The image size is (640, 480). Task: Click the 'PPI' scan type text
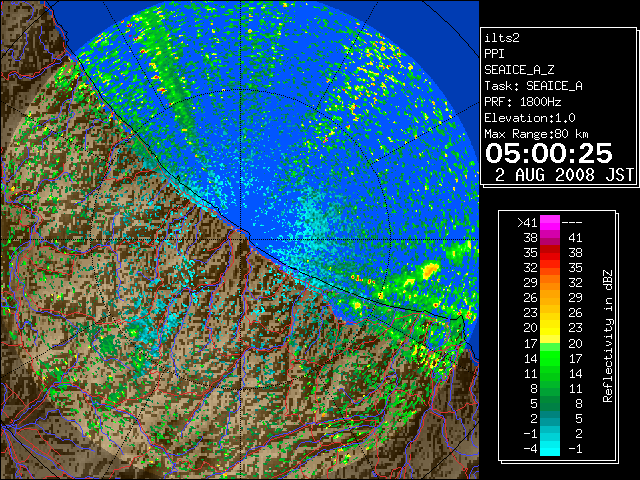pos(494,54)
